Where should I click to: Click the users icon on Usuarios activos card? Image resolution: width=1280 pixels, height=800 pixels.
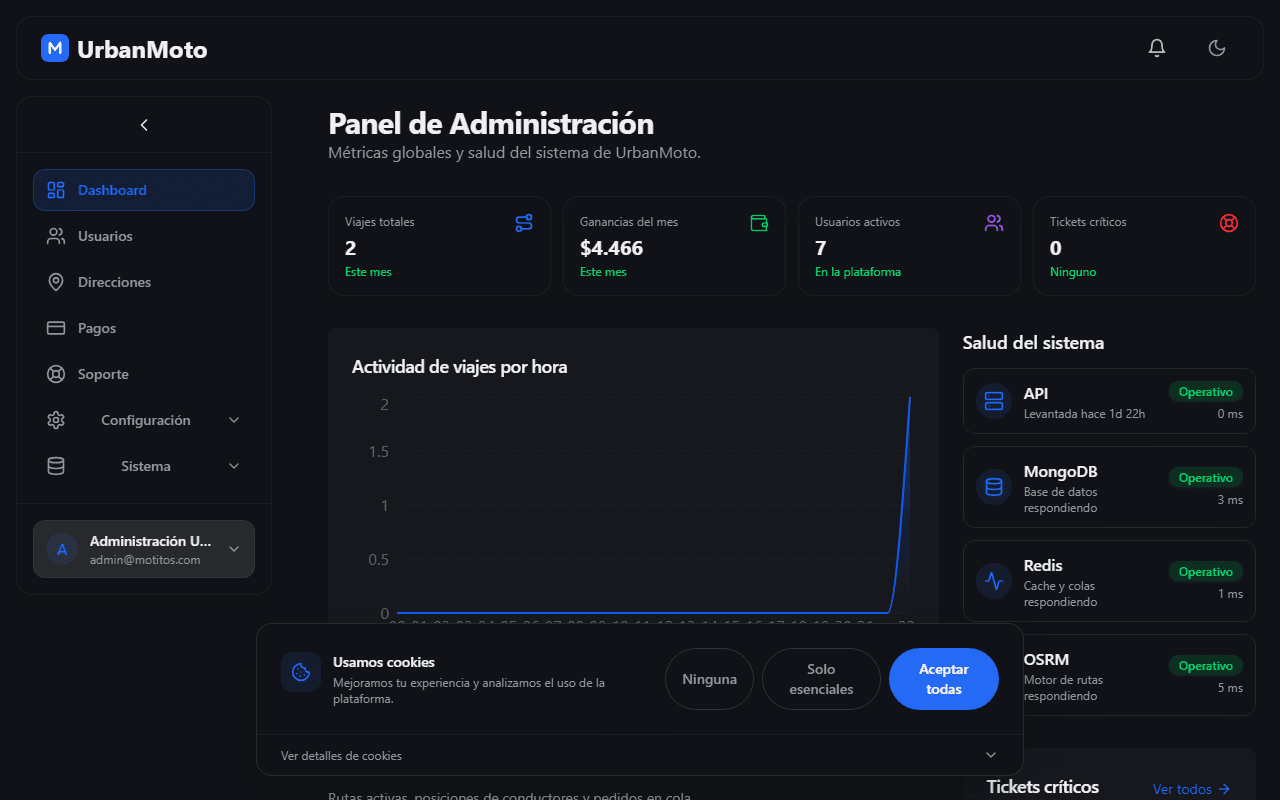coord(994,223)
